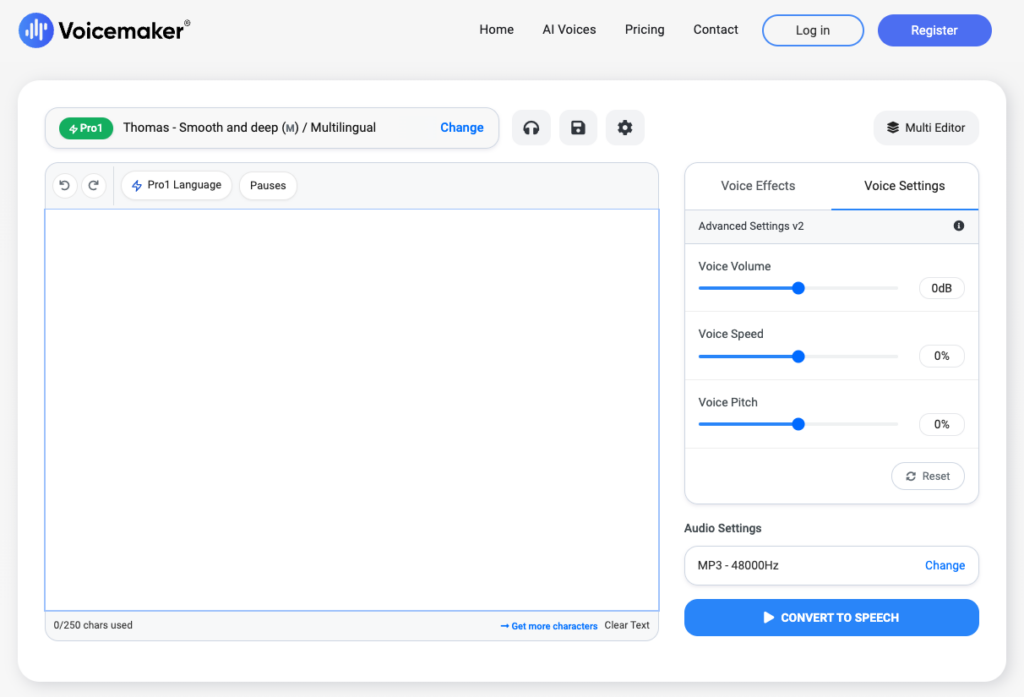Go to AI Voices page
The image size is (1024, 697).
569,30
